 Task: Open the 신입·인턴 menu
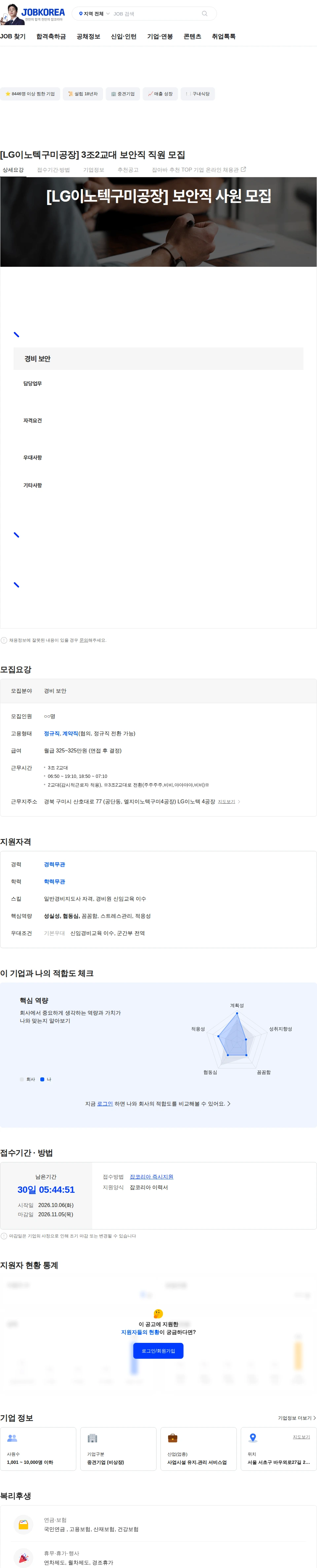click(x=123, y=36)
